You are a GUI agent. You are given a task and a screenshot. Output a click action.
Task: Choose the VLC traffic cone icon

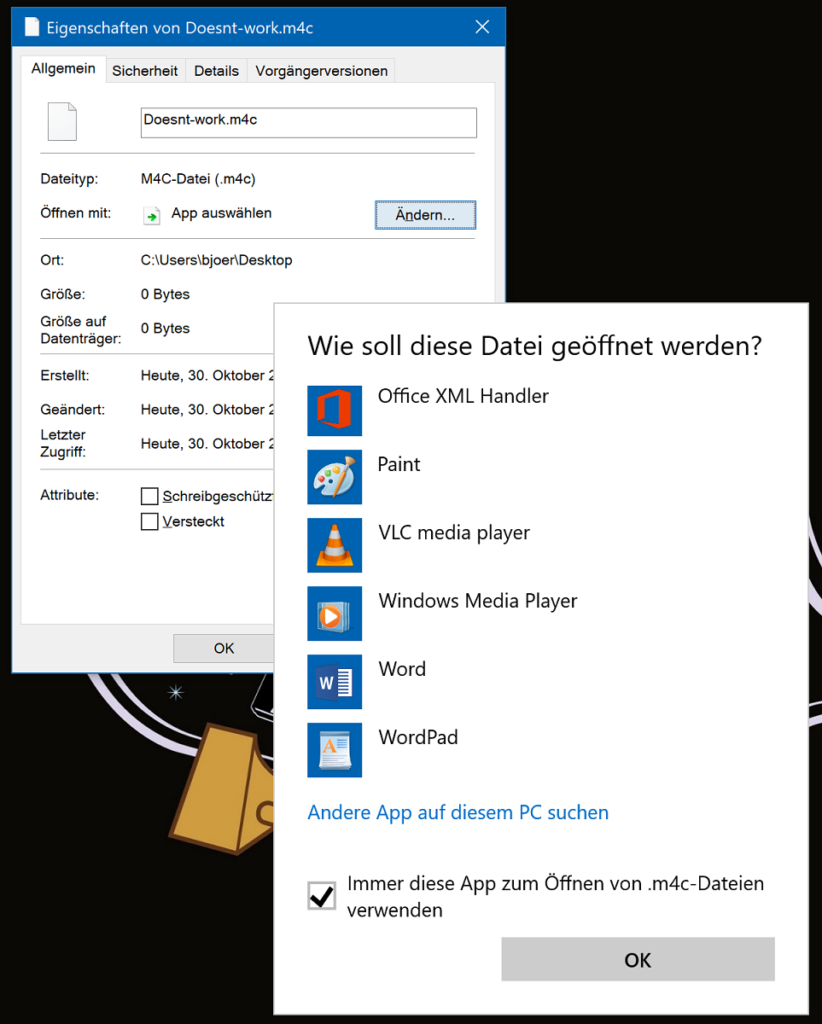click(334, 545)
